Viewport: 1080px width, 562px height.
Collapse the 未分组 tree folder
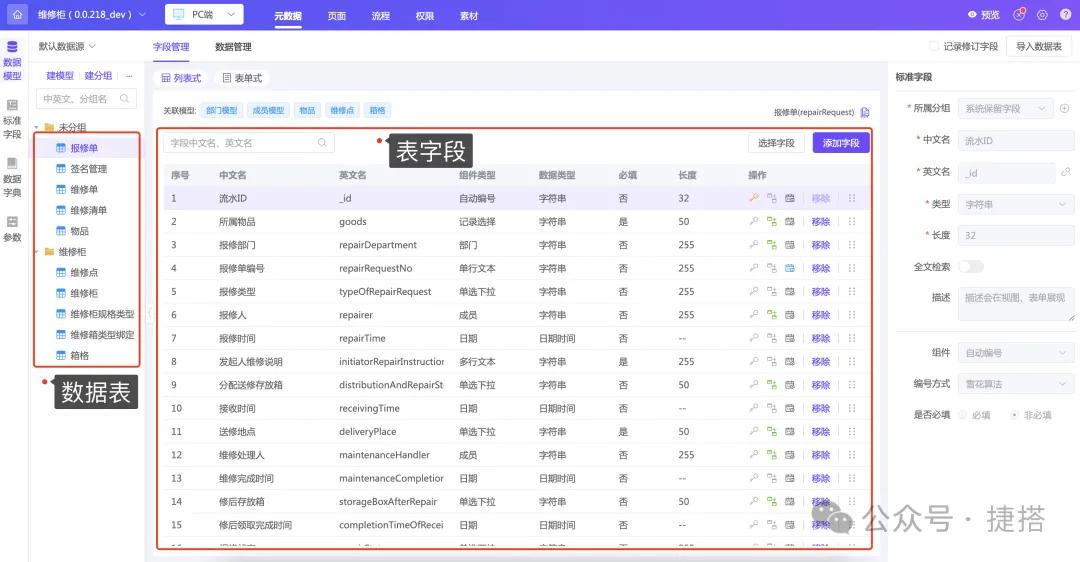37,127
